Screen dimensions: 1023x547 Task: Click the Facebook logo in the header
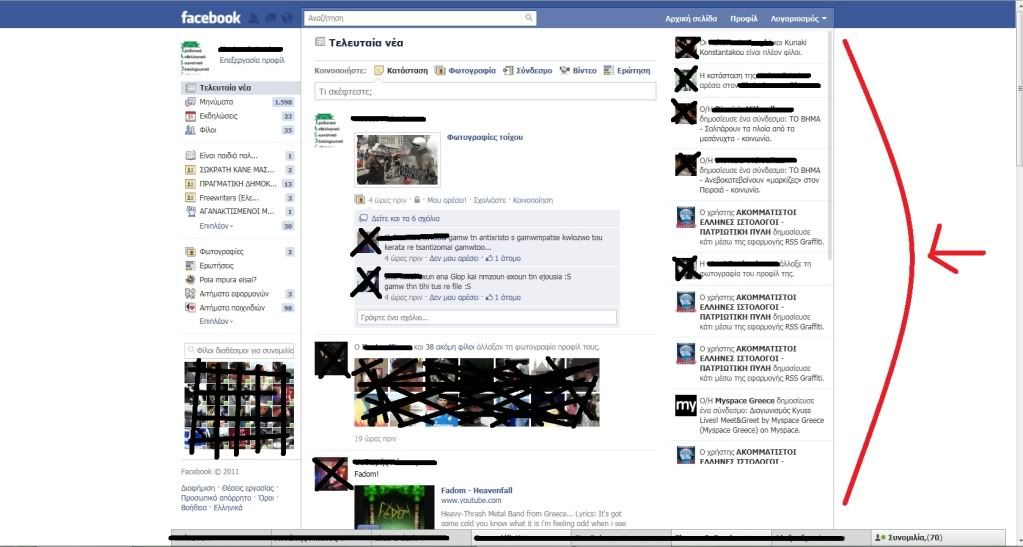(210, 18)
